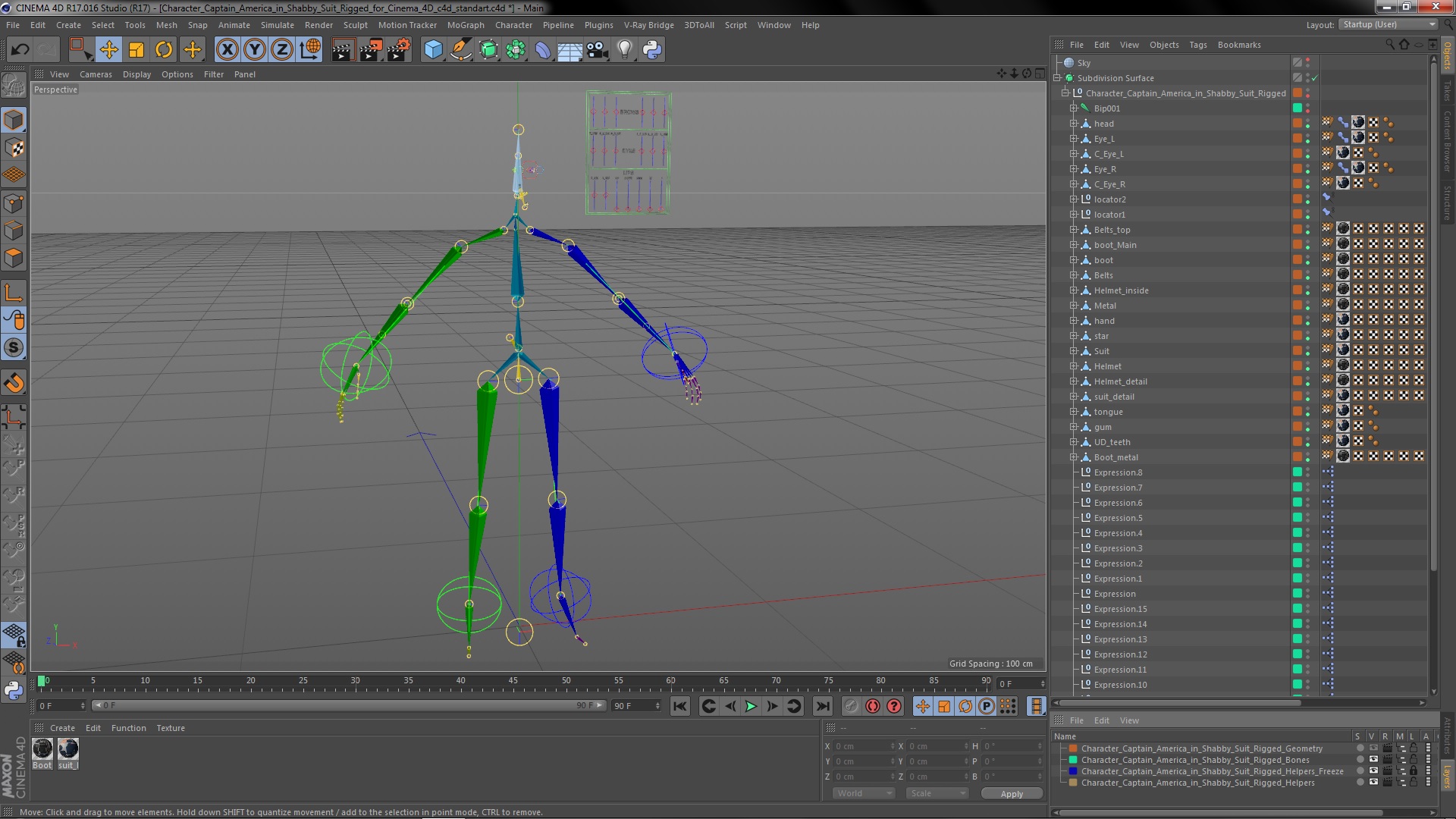Toggle the coordinate system icon
The image size is (1456, 819).
click(x=310, y=50)
